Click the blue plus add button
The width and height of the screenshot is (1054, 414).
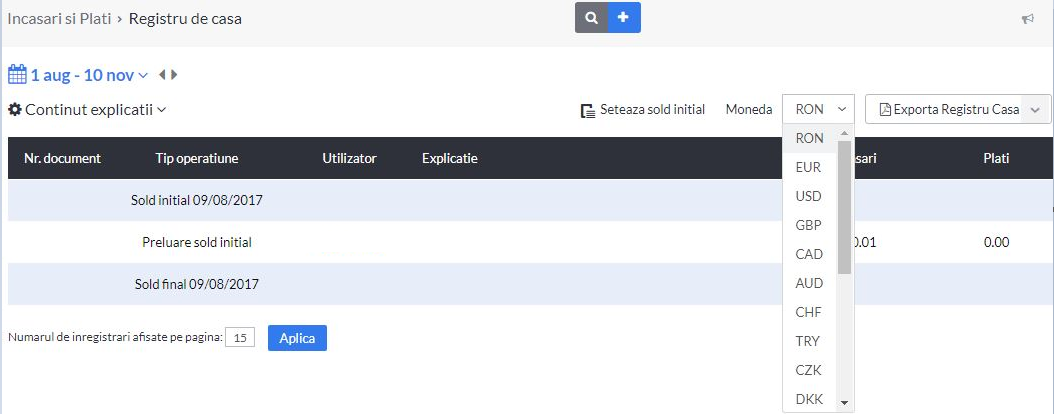coord(624,17)
